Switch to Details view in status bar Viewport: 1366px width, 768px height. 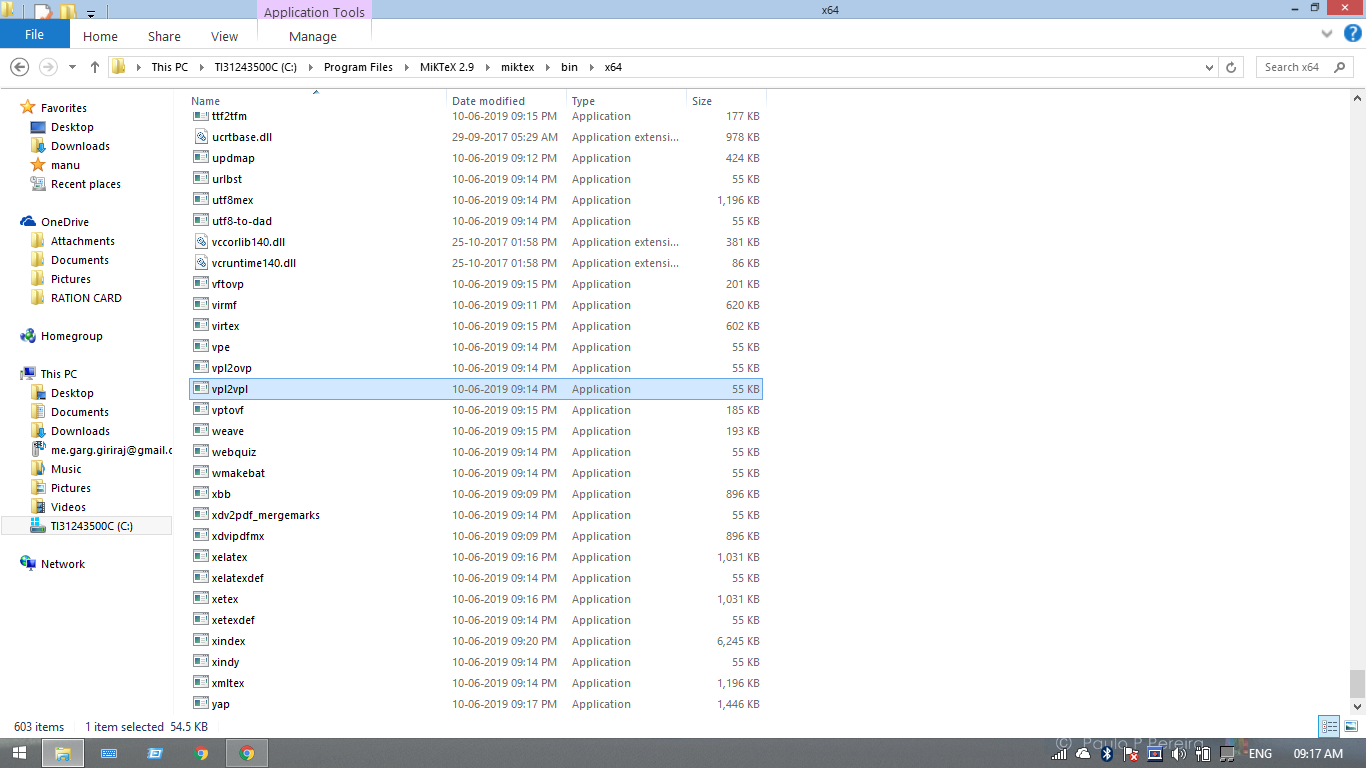pyautogui.click(x=1329, y=727)
